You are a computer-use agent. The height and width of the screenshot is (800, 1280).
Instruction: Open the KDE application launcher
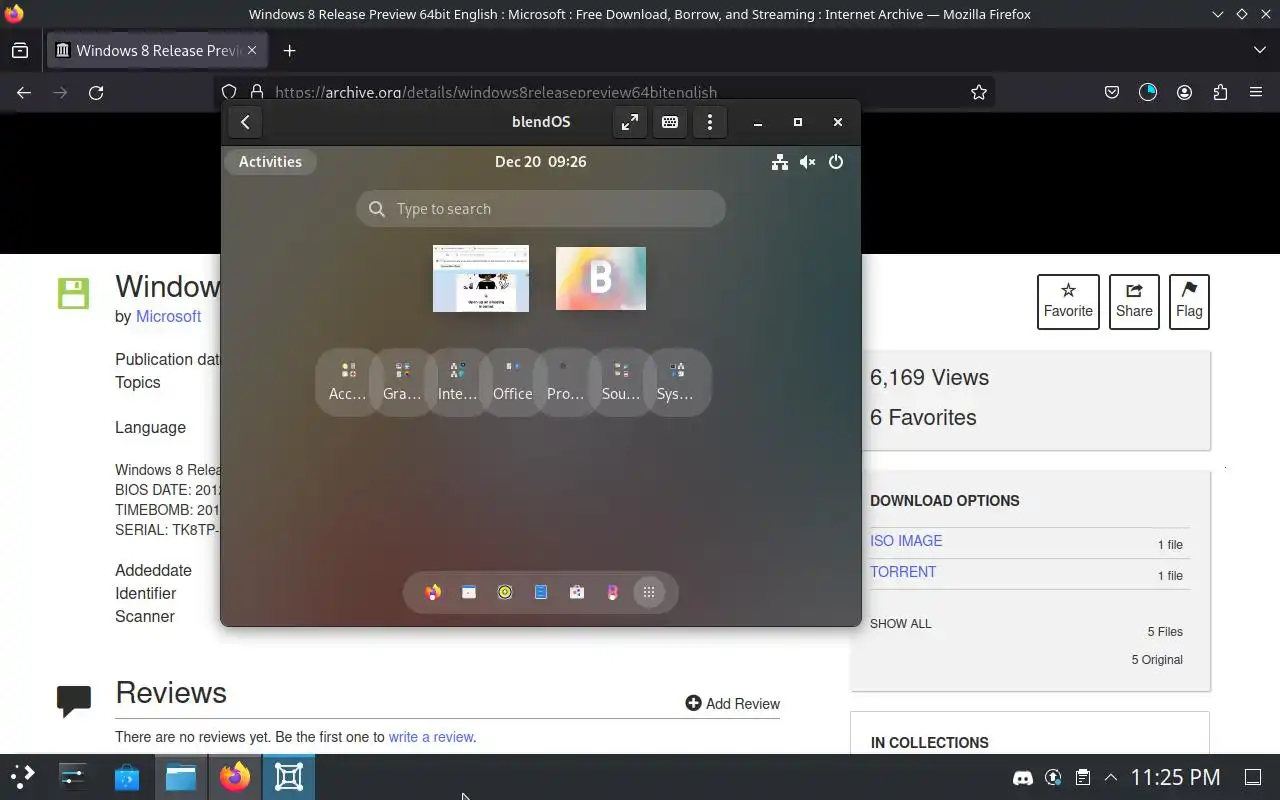pos(22,777)
